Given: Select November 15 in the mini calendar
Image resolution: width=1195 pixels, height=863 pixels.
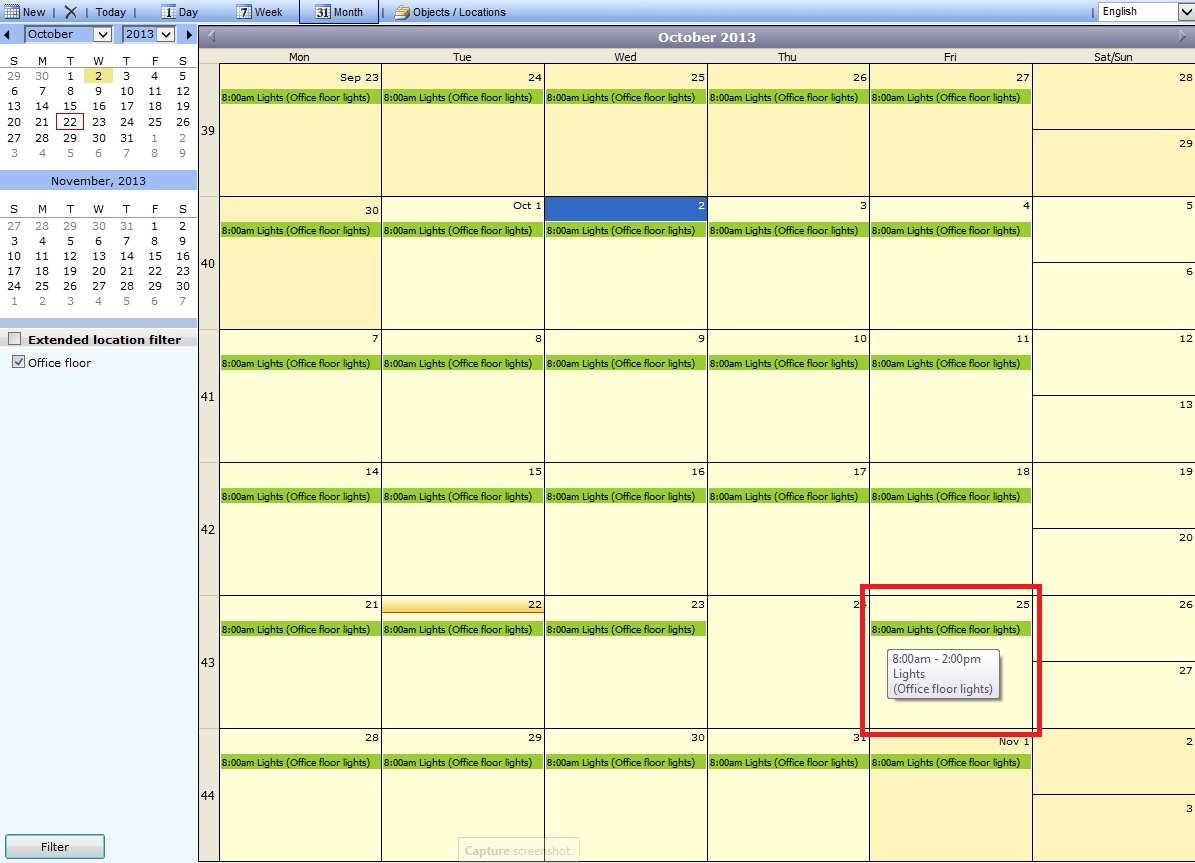Looking at the screenshot, I should coord(155,256).
